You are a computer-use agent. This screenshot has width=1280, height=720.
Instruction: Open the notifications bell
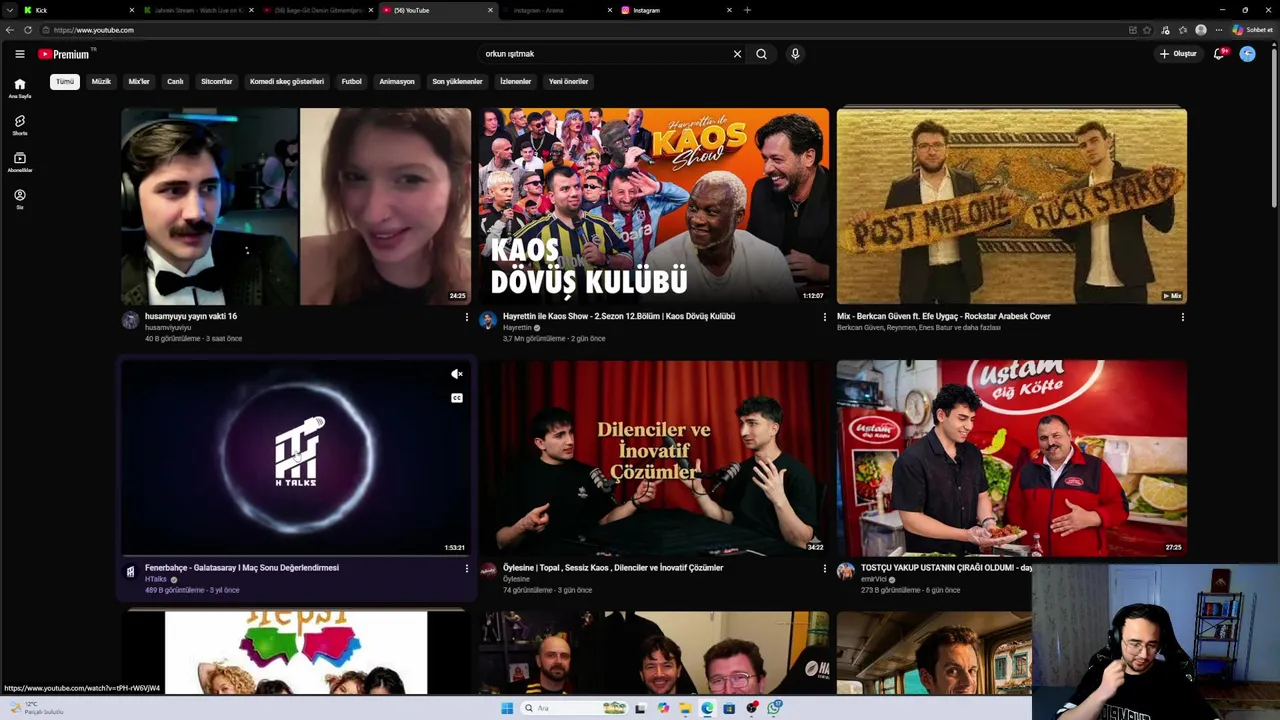click(x=1218, y=54)
